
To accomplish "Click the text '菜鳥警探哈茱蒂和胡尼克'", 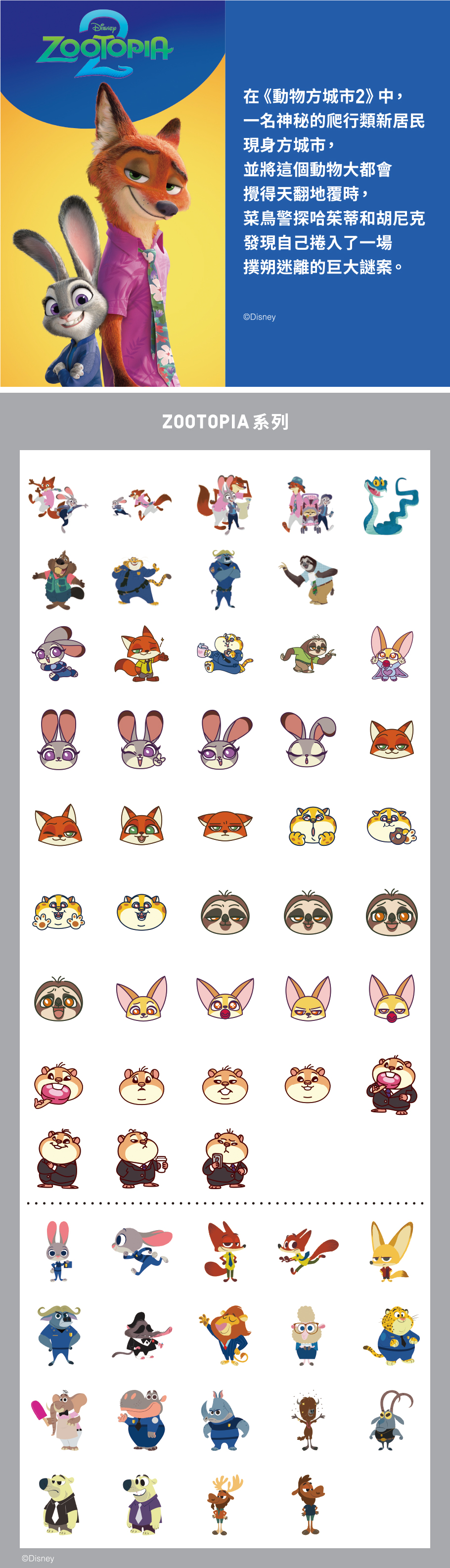I will click(334, 218).
